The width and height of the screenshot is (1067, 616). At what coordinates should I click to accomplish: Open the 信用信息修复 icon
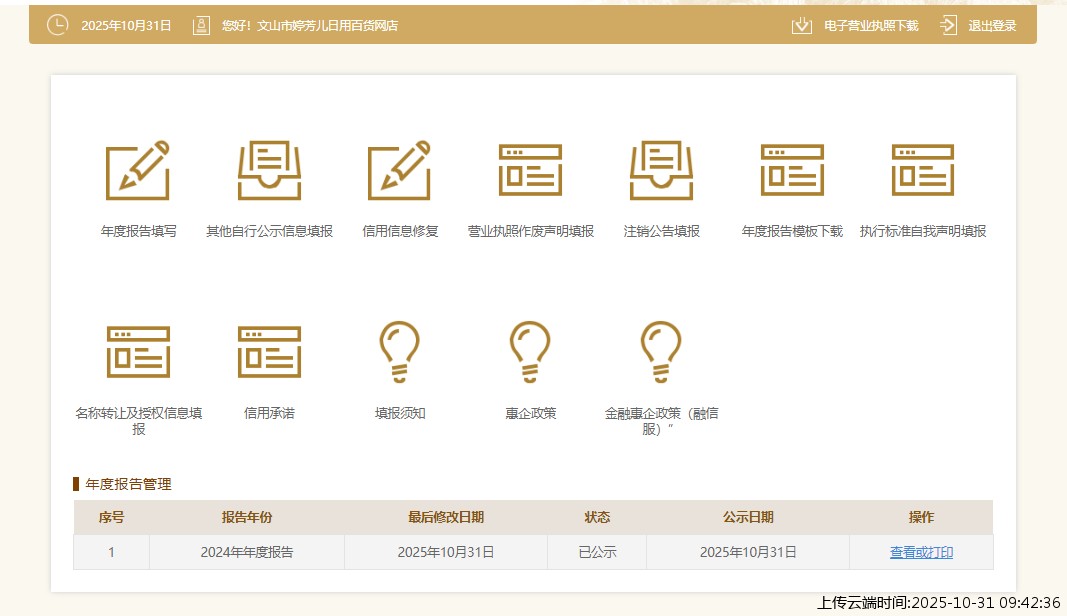coord(399,171)
